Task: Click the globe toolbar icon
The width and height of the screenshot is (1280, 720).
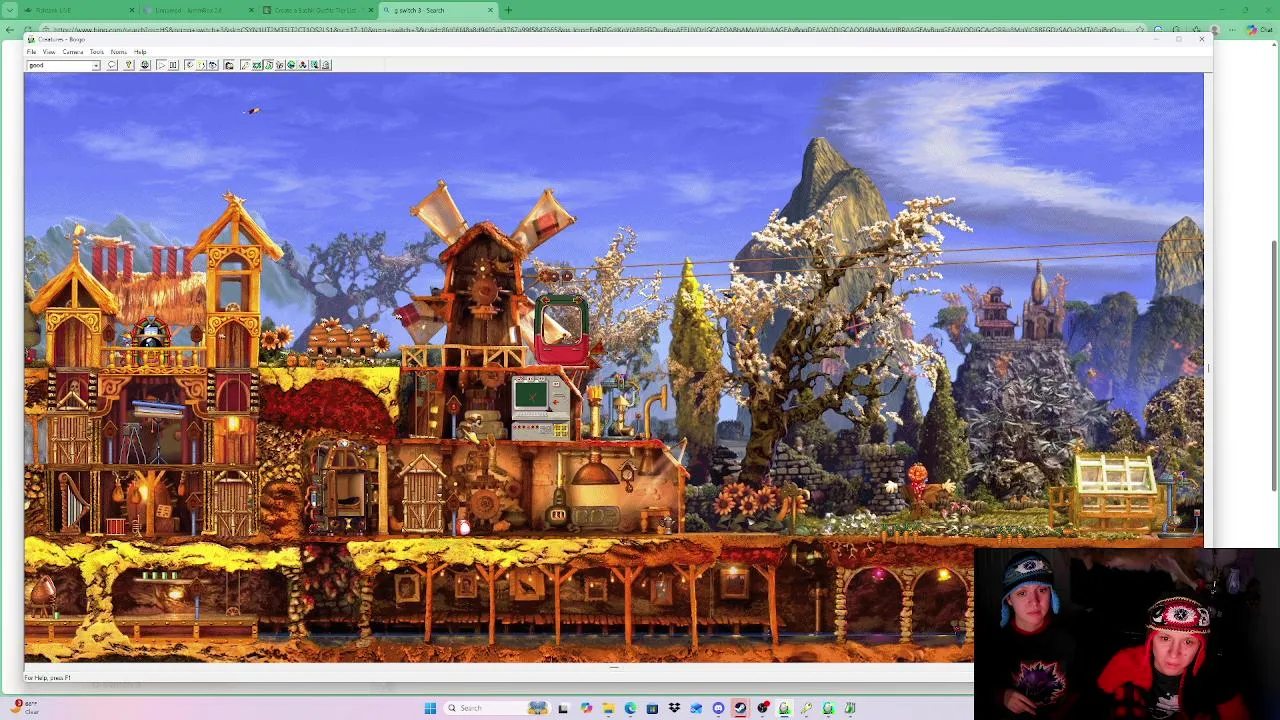Action: coord(145,65)
